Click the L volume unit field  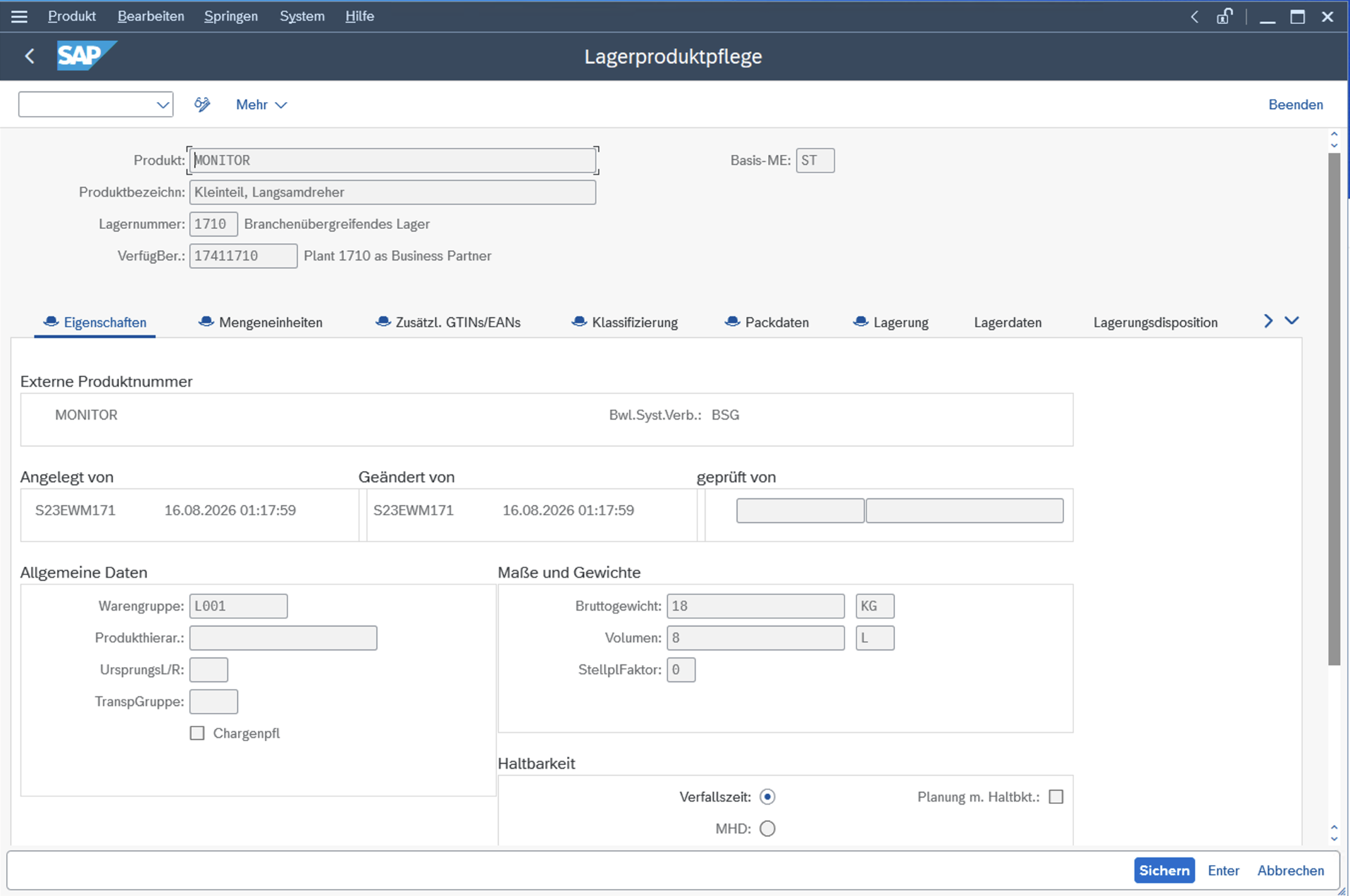[x=874, y=637]
